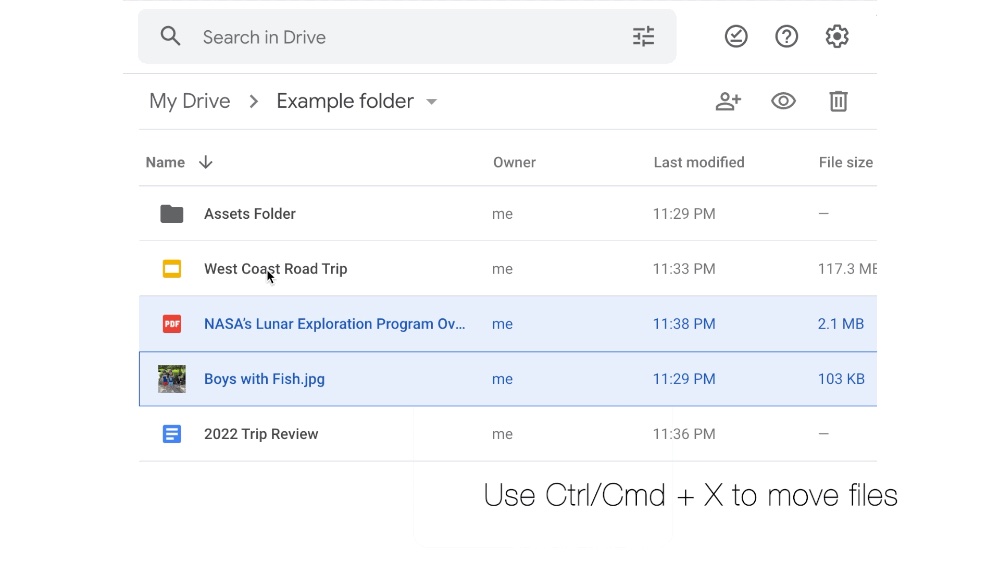Click the search magnifier icon
The height and width of the screenshot is (562, 1000).
click(171, 37)
